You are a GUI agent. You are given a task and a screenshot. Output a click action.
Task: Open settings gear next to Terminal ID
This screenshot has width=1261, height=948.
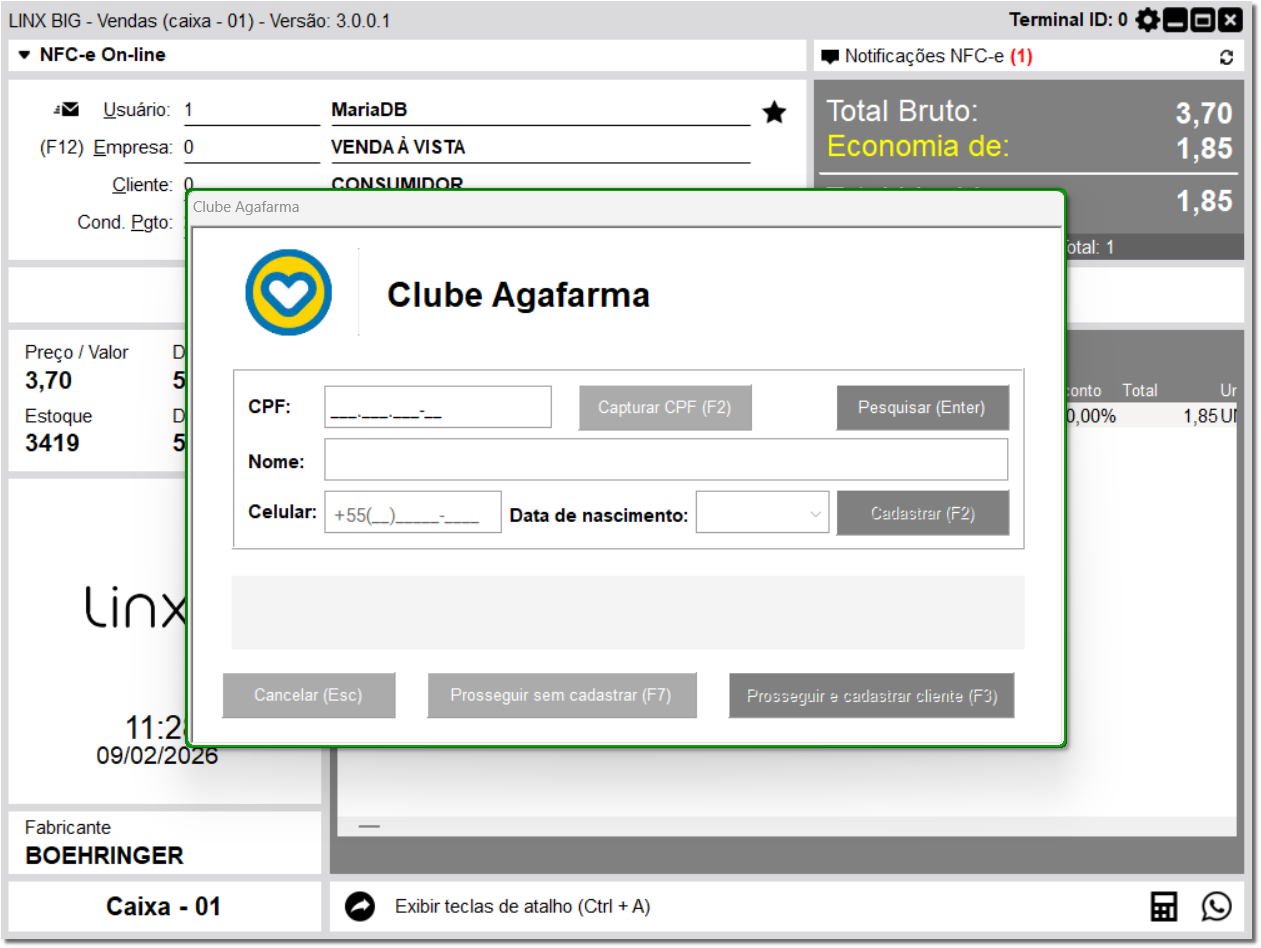tap(1147, 20)
